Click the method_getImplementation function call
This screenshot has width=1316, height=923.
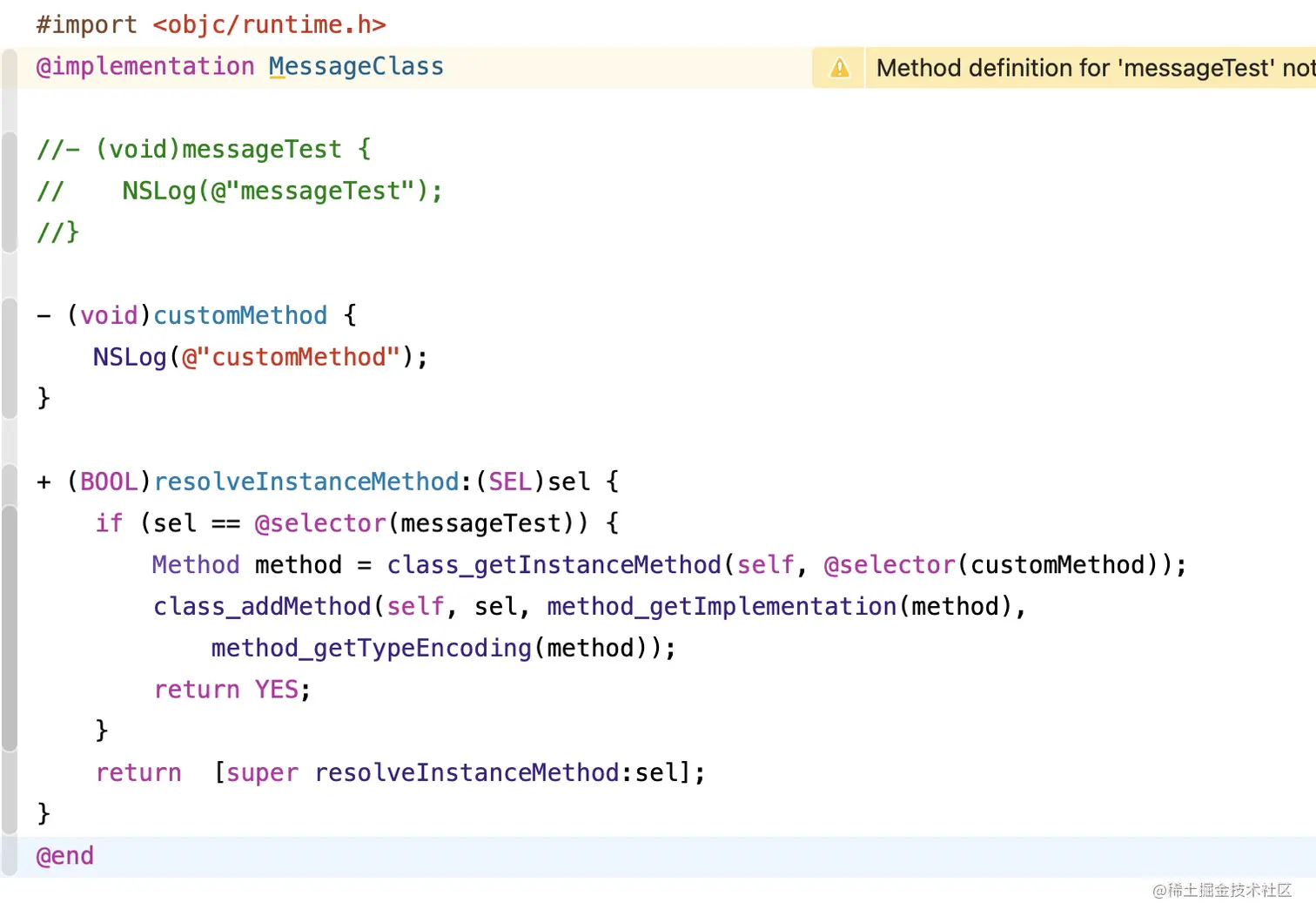tap(722, 607)
